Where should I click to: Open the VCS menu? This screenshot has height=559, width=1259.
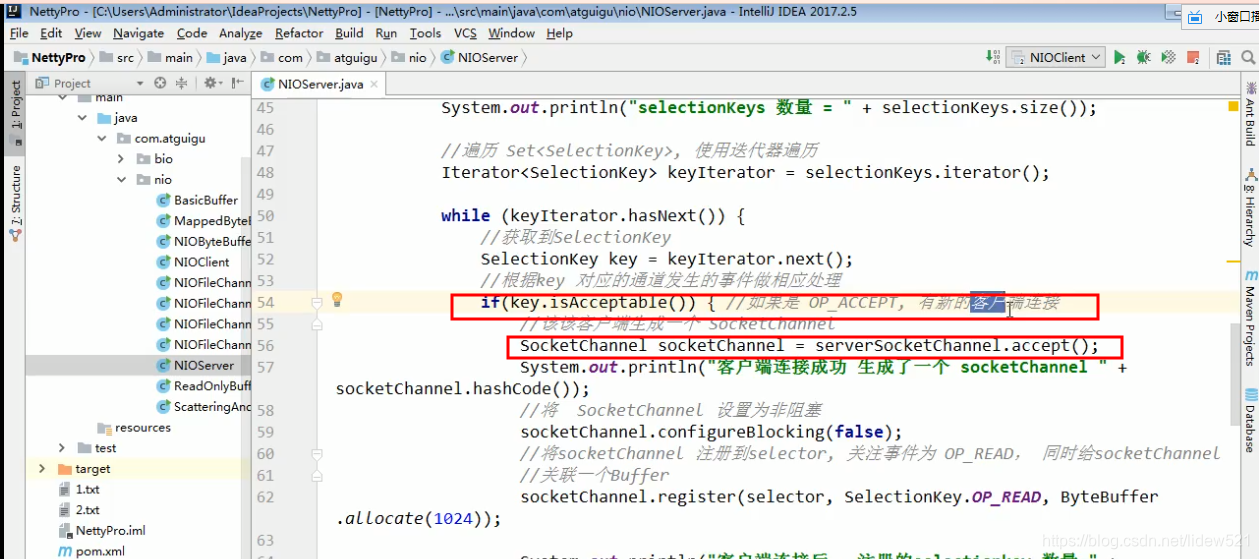click(x=465, y=33)
